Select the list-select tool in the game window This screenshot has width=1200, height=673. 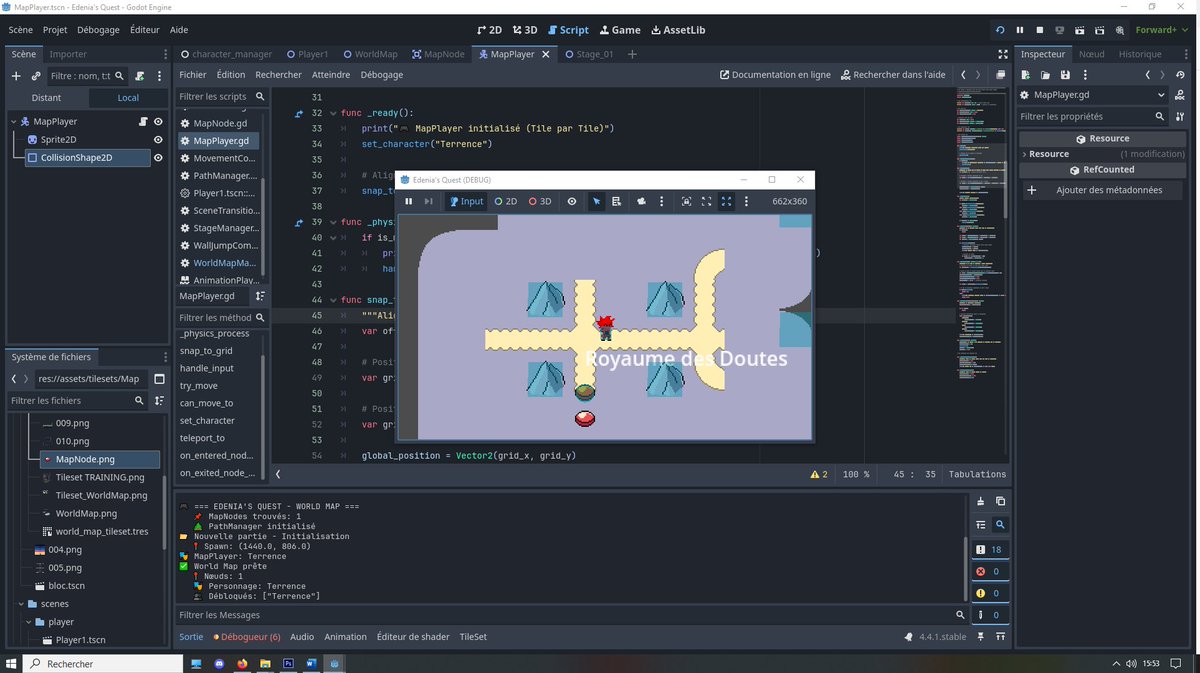click(x=617, y=201)
